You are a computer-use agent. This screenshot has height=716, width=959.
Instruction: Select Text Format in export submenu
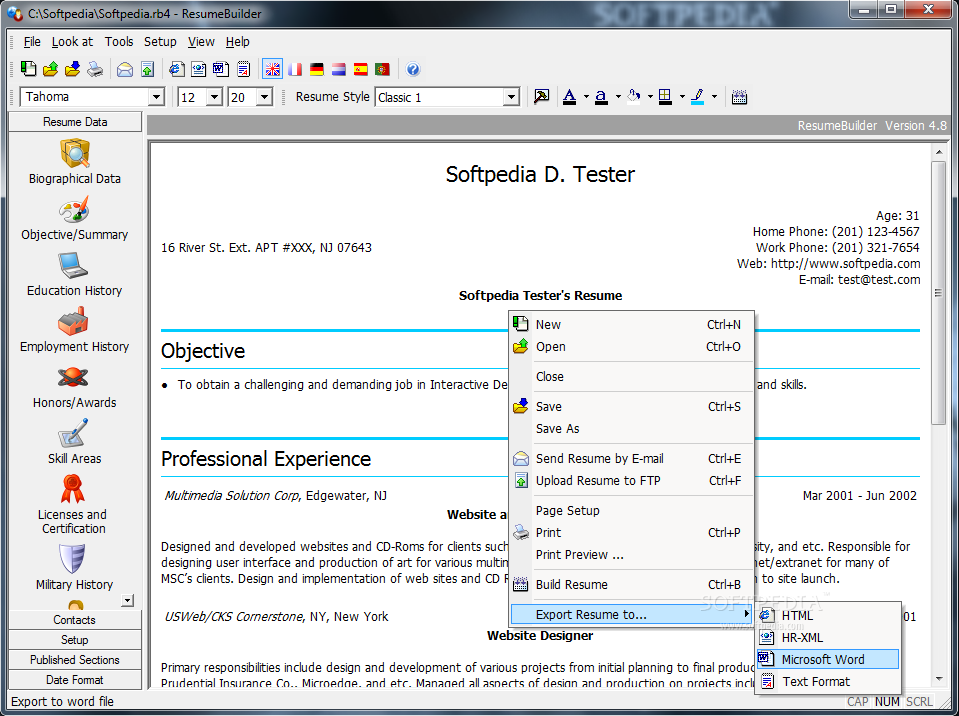[828, 681]
